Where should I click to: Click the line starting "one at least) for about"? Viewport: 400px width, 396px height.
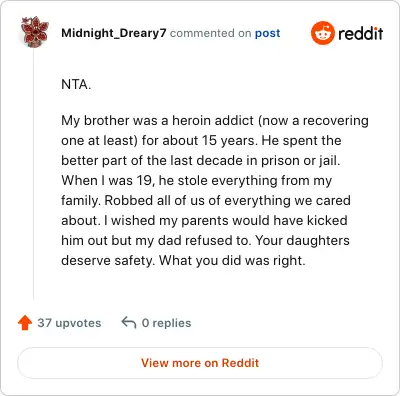point(201,140)
